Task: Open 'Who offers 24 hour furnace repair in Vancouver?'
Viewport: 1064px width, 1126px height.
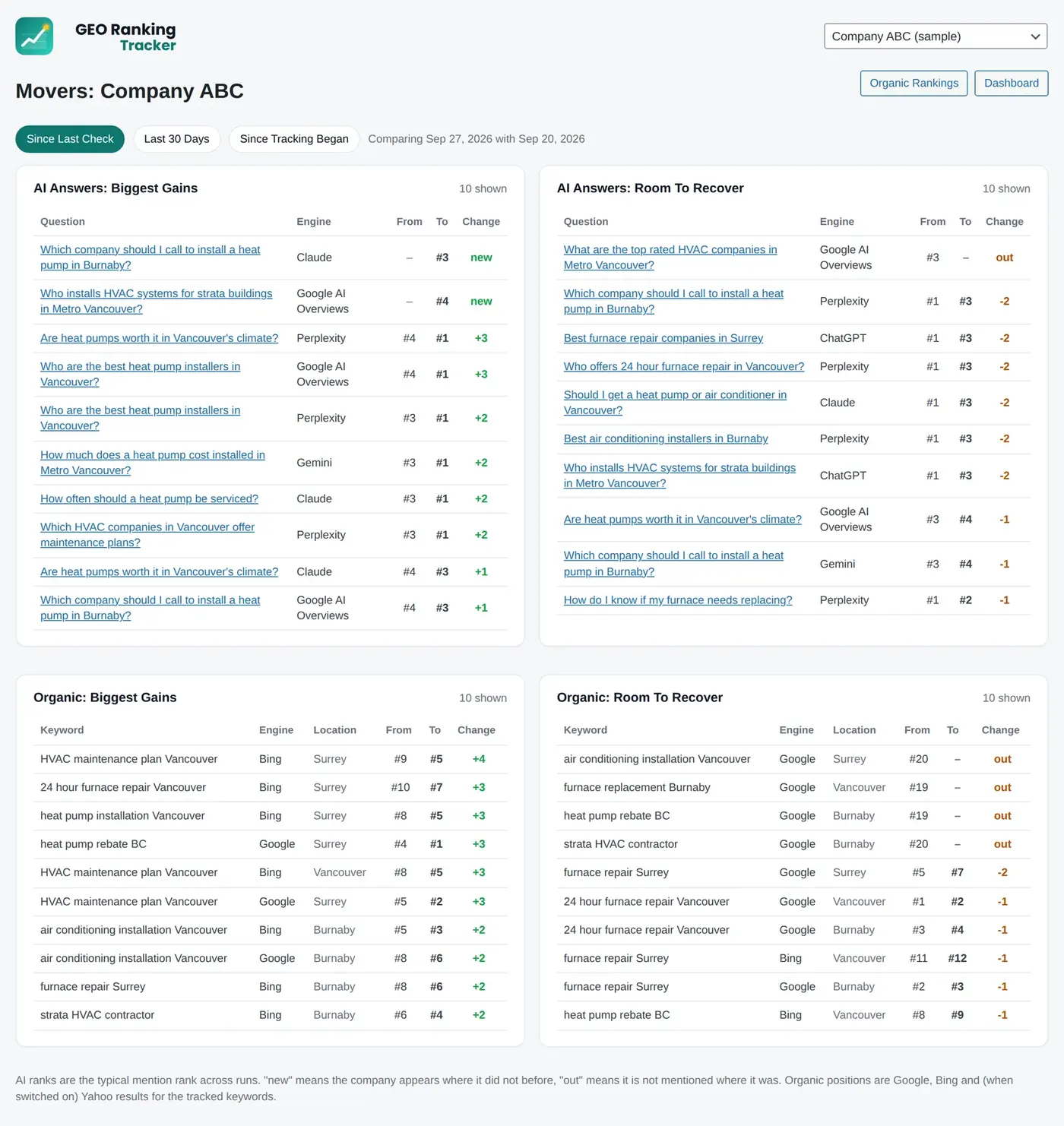Action: coord(683,366)
